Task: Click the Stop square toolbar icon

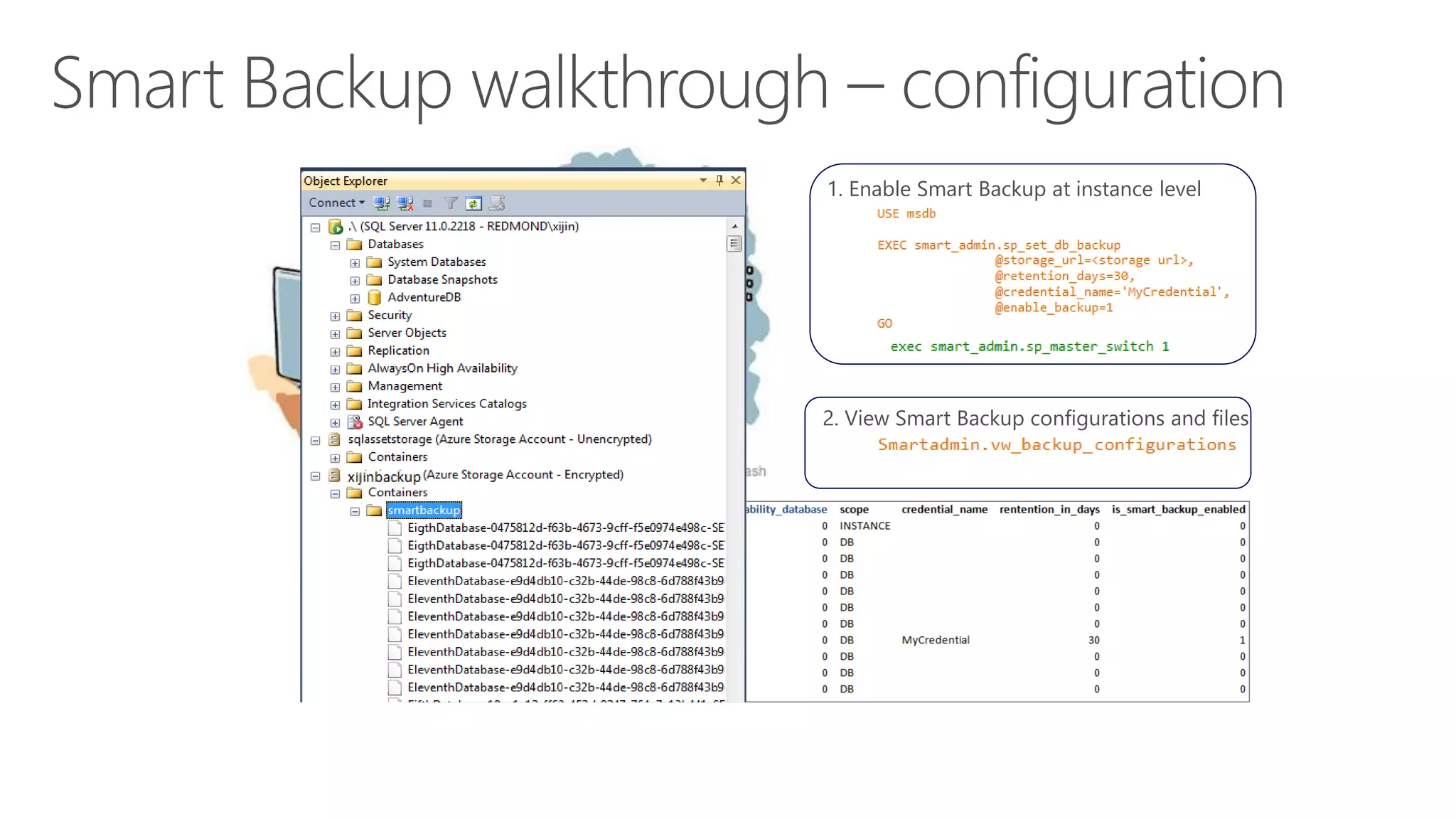Action: (427, 203)
